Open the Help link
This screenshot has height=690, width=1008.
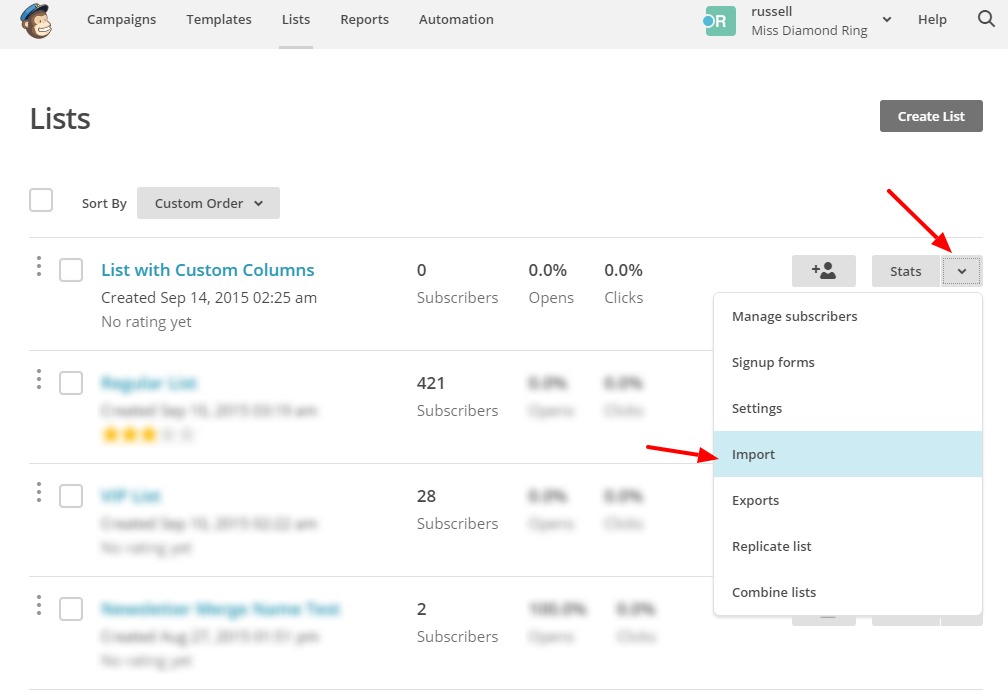click(x=932, y=19)
